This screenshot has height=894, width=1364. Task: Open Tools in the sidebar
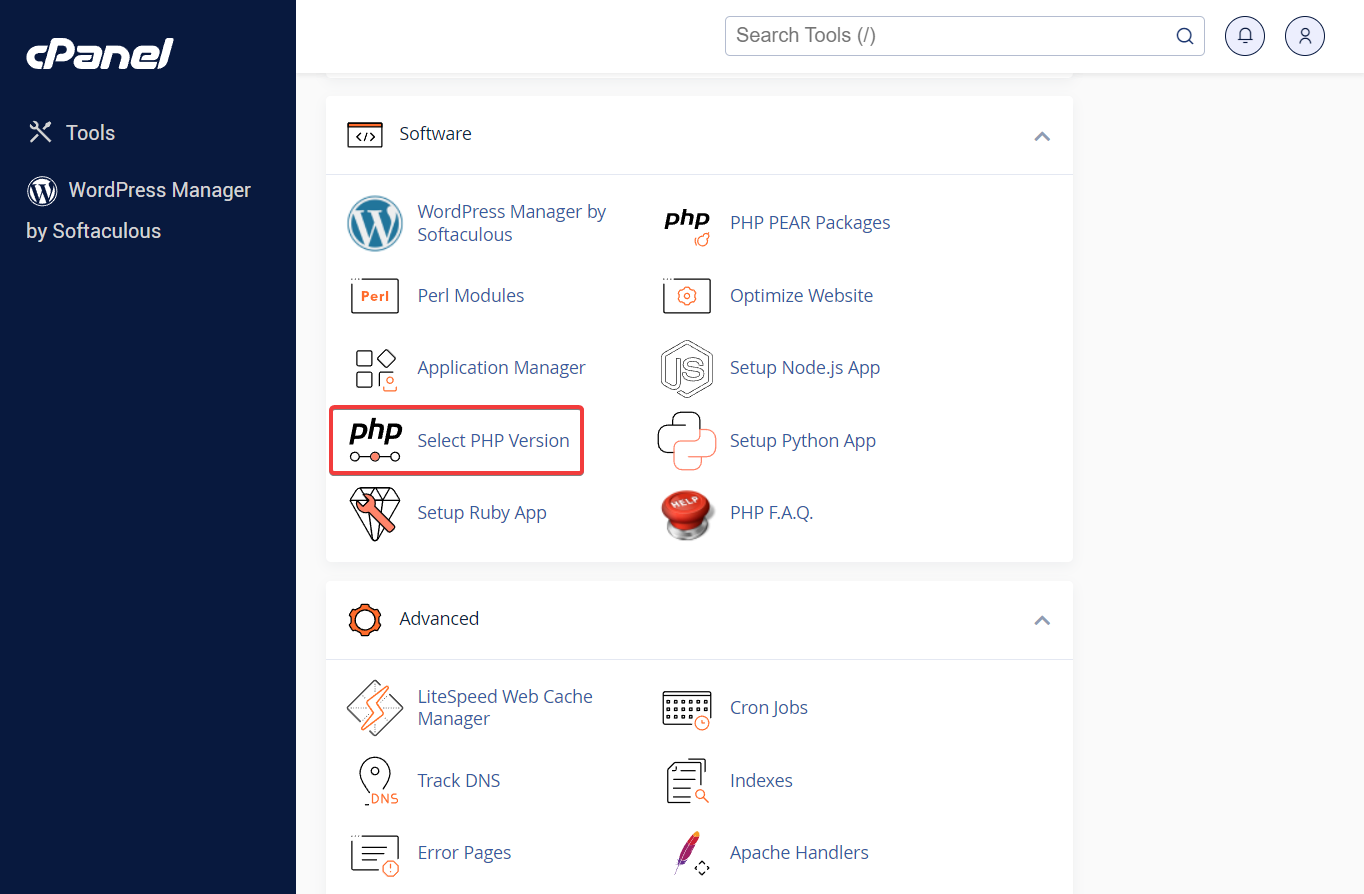[72, 133]
